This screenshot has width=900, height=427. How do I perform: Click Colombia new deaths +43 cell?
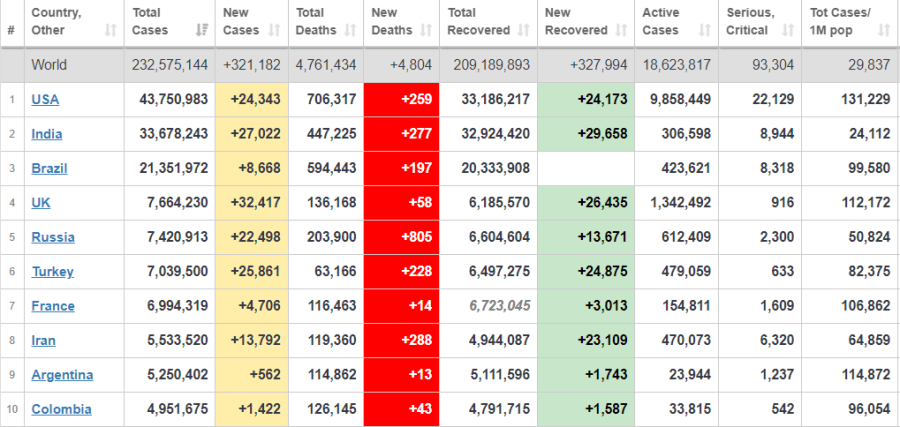coord(401,409)
